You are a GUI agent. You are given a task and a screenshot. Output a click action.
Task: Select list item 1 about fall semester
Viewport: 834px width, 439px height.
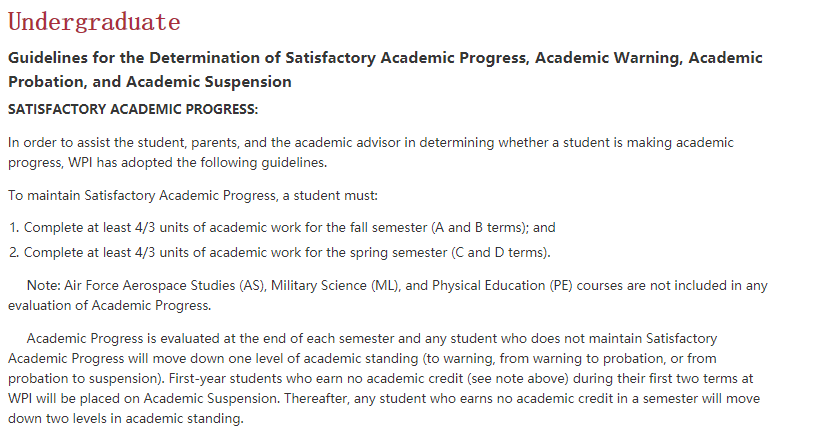point(280,228)
